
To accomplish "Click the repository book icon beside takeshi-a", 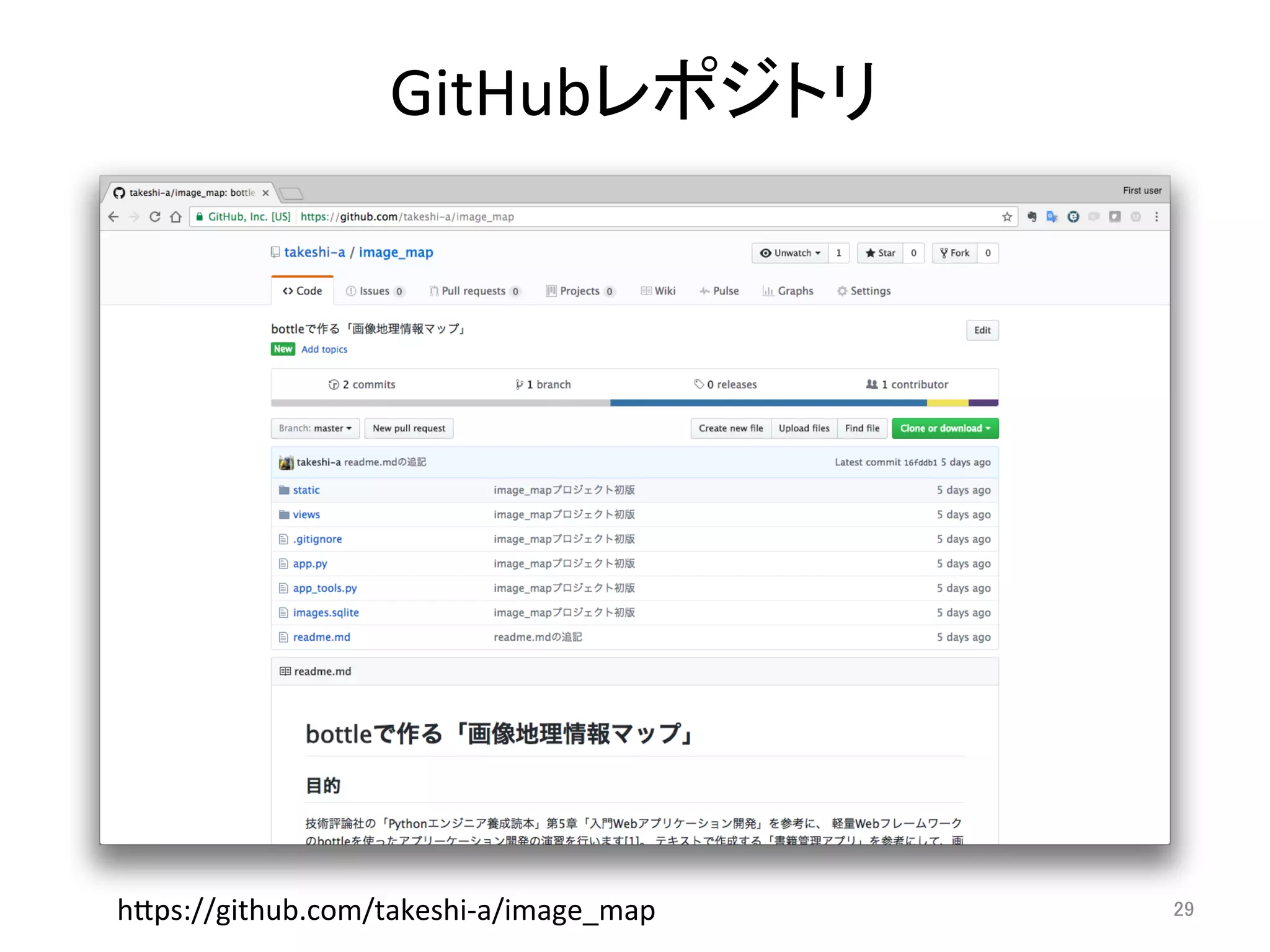I will tap(275, 252).
